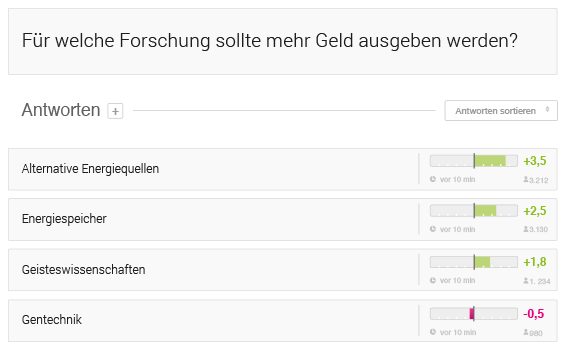Click the Alternative Energiequellen rating bar
570x360 pixels.
tap(474, 161)
